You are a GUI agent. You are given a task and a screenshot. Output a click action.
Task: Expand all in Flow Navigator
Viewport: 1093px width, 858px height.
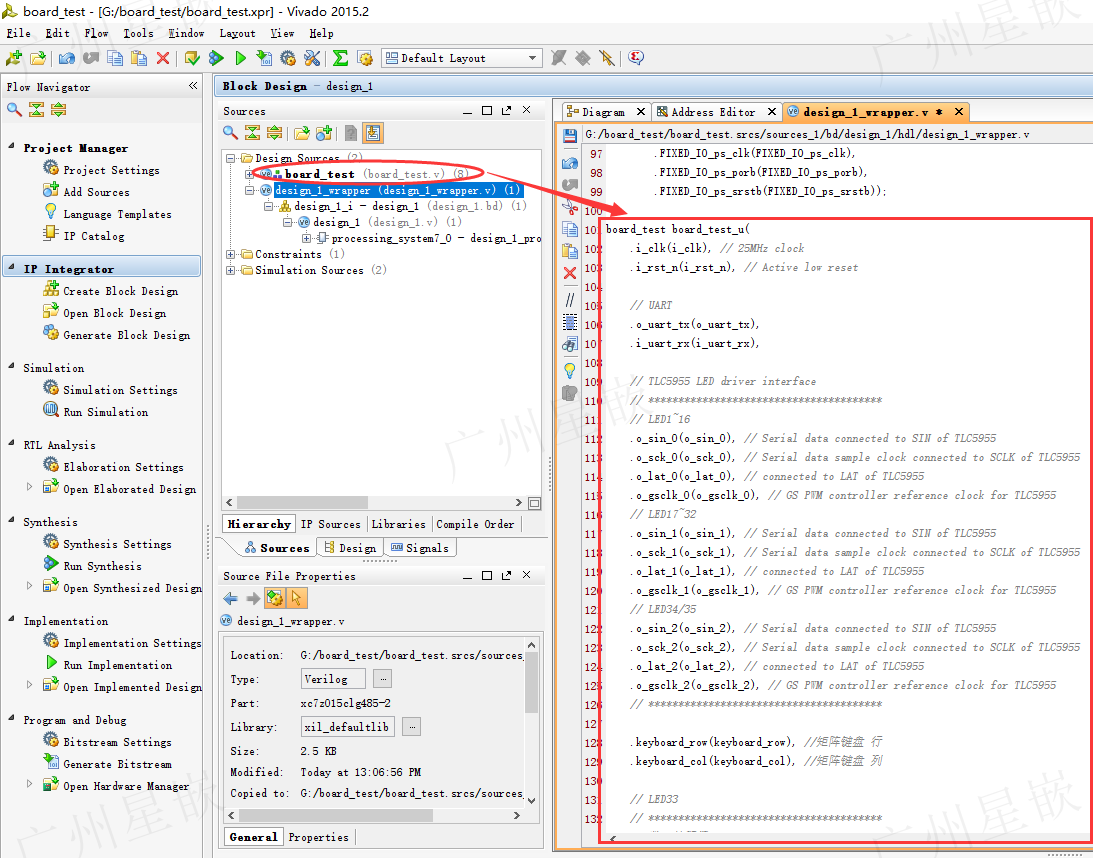click(x=59, y=109)
